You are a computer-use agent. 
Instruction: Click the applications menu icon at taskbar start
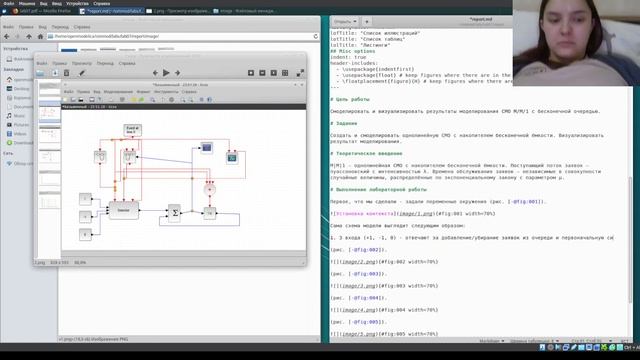click(x=4, y=11)
